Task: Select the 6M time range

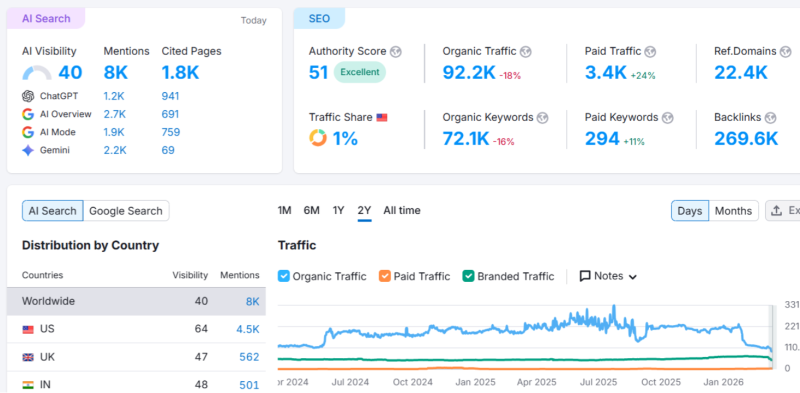Action: (x=311, y=210)
